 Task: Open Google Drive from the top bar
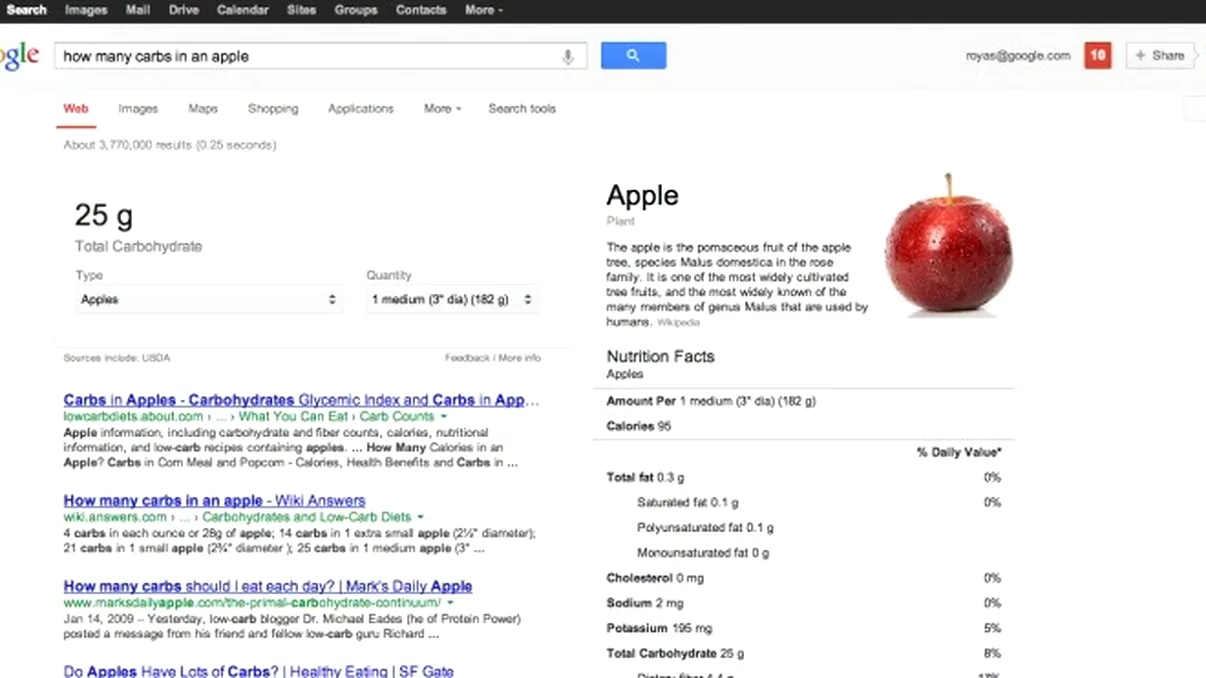coord(183,10)
